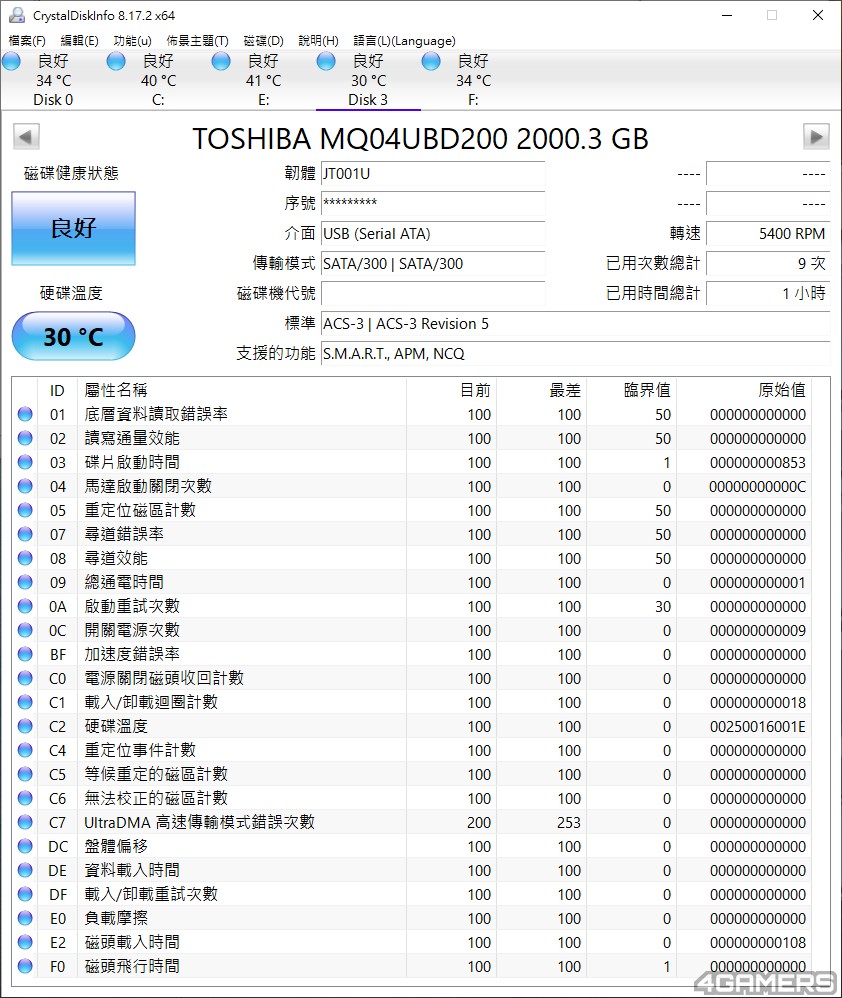
Task: Click status dot for attribute C2
Action: tap(25, 726)
